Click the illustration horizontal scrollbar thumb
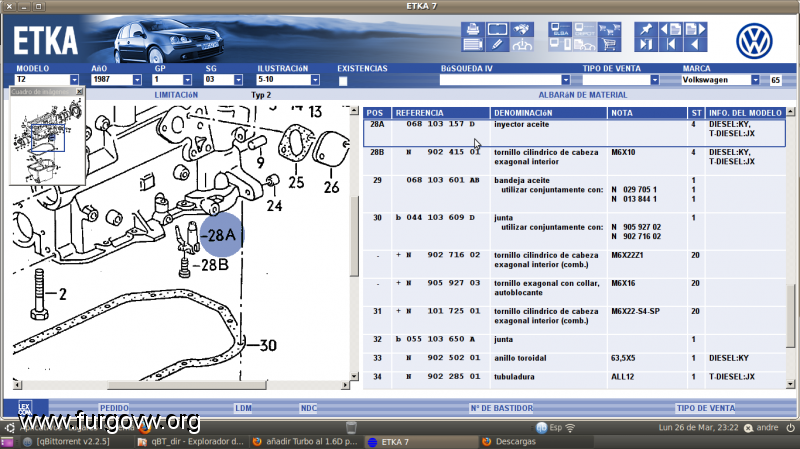This screenshot has width=800, height=449. pyautogui.click(x=187, y=385)
